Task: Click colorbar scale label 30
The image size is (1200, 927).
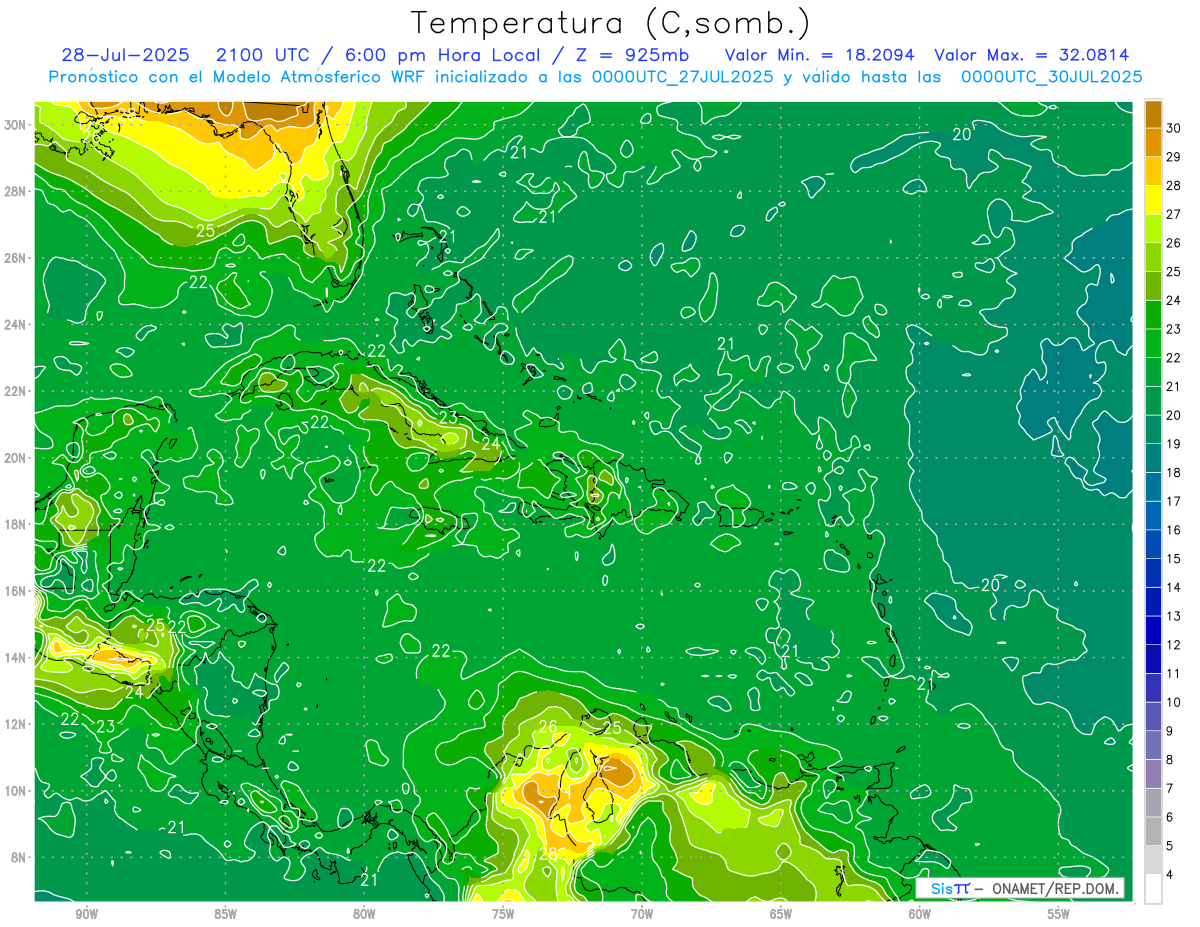Action: coord(1174,128)
